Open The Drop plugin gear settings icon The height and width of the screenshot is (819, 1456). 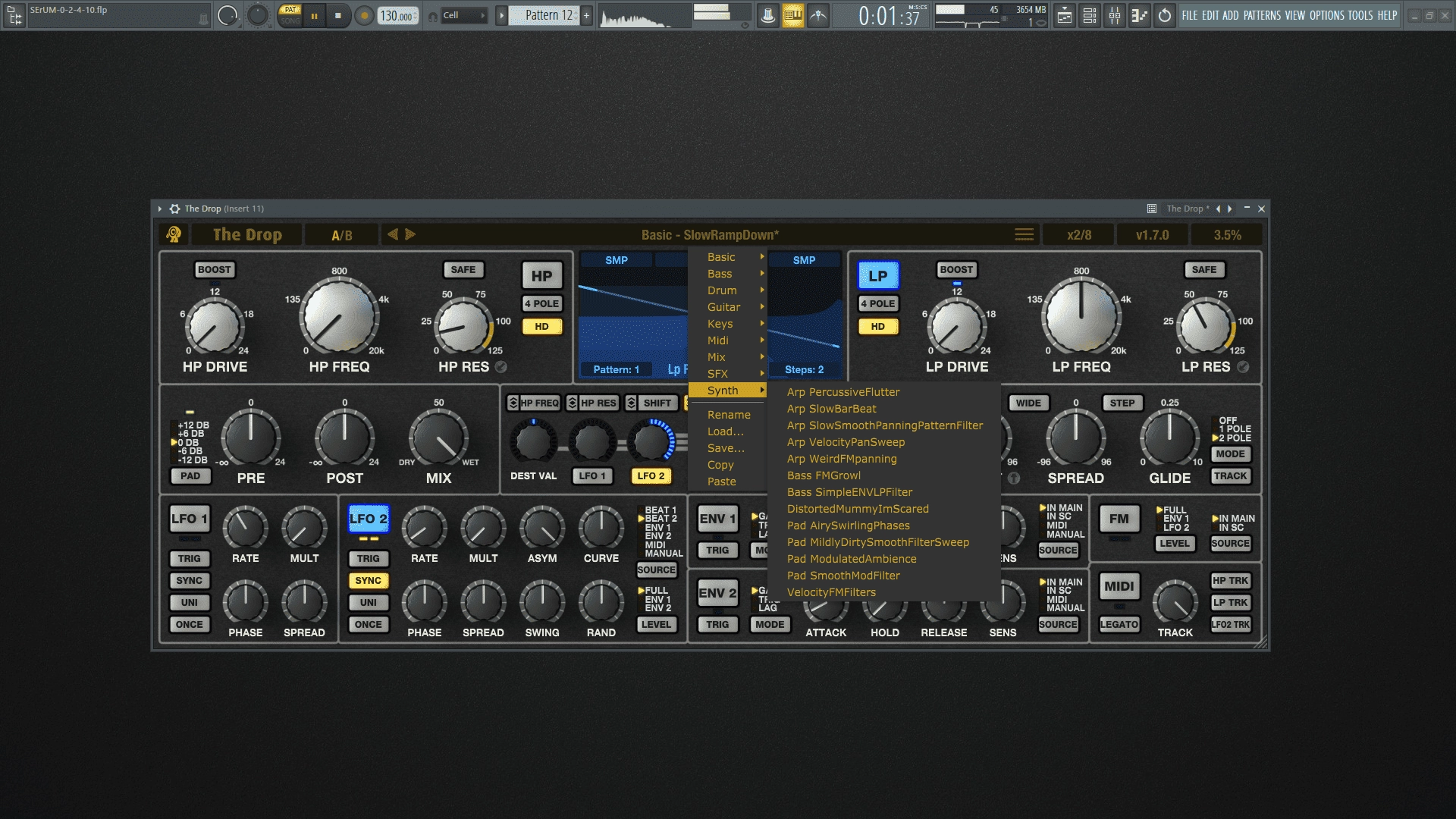click(x=174, y=209)
